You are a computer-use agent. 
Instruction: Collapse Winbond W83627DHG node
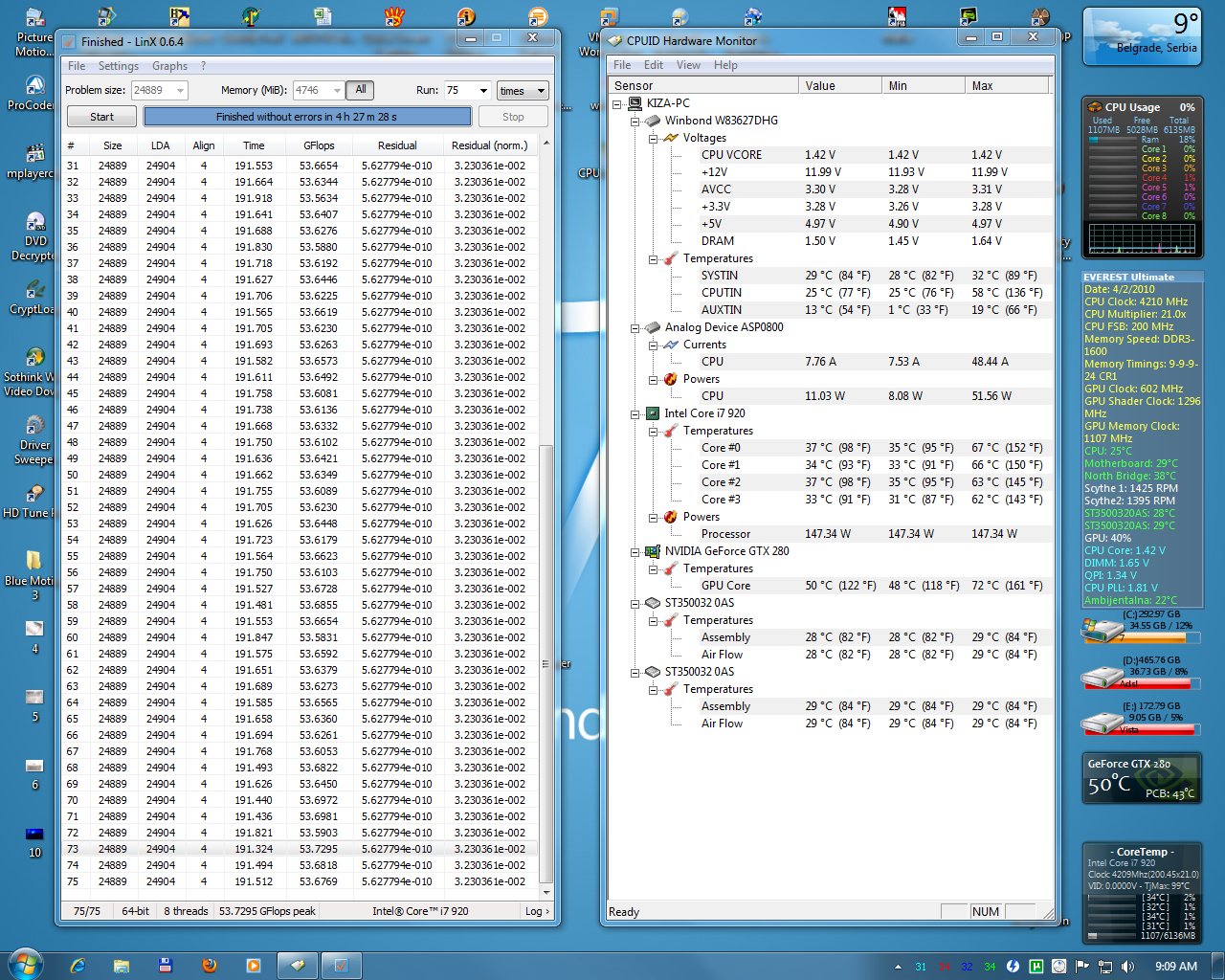[635, 121]
